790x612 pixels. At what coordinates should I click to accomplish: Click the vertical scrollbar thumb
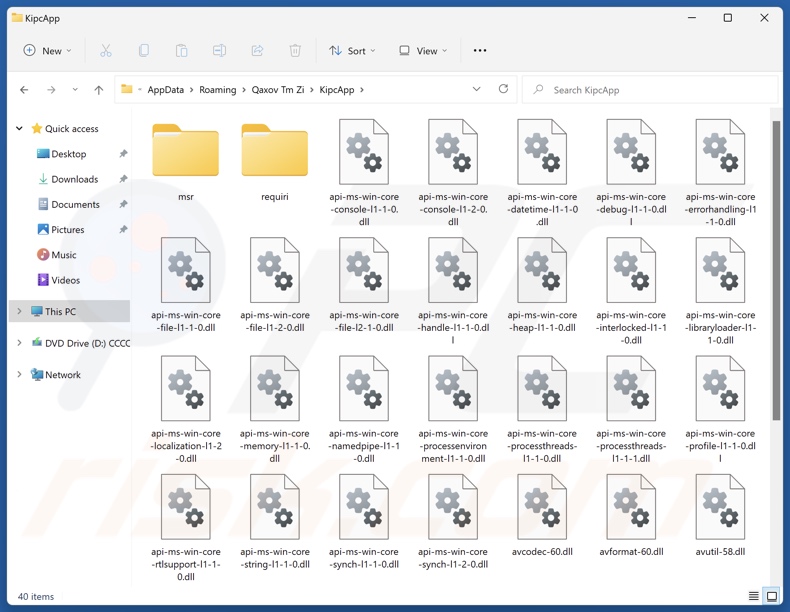click(776, 270)
